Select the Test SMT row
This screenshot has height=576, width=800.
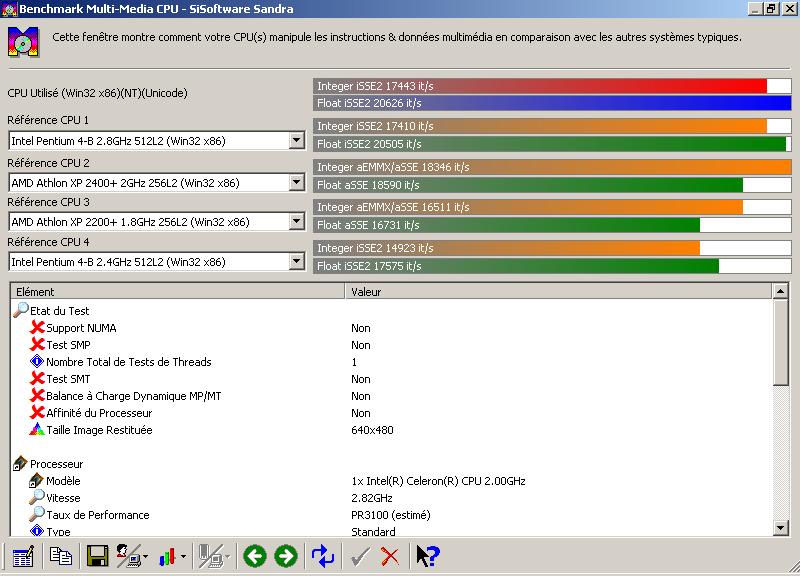392,379
